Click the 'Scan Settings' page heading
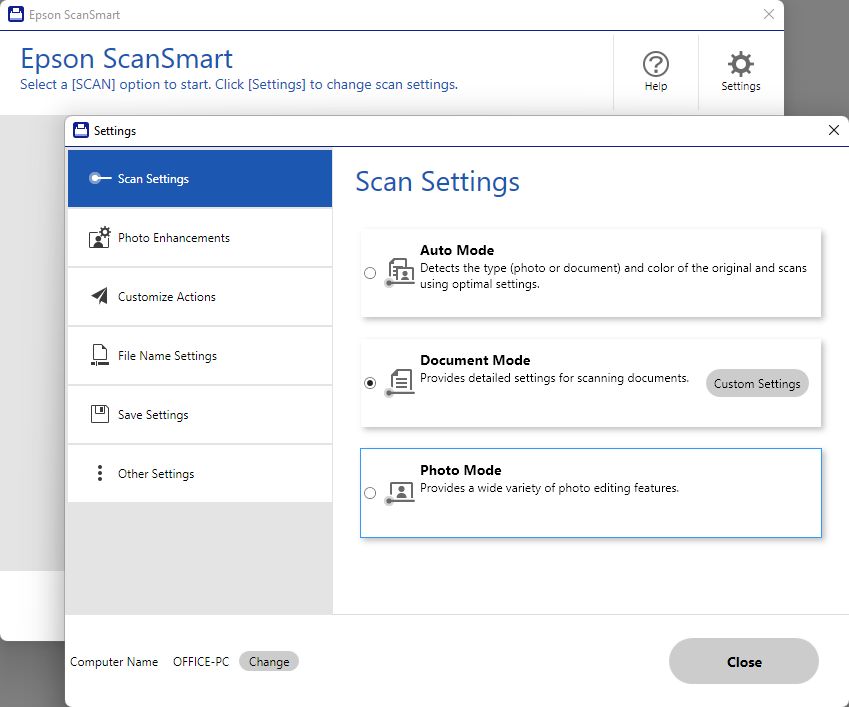The width and height of the screenshot is (849, 707). (437, 181)
